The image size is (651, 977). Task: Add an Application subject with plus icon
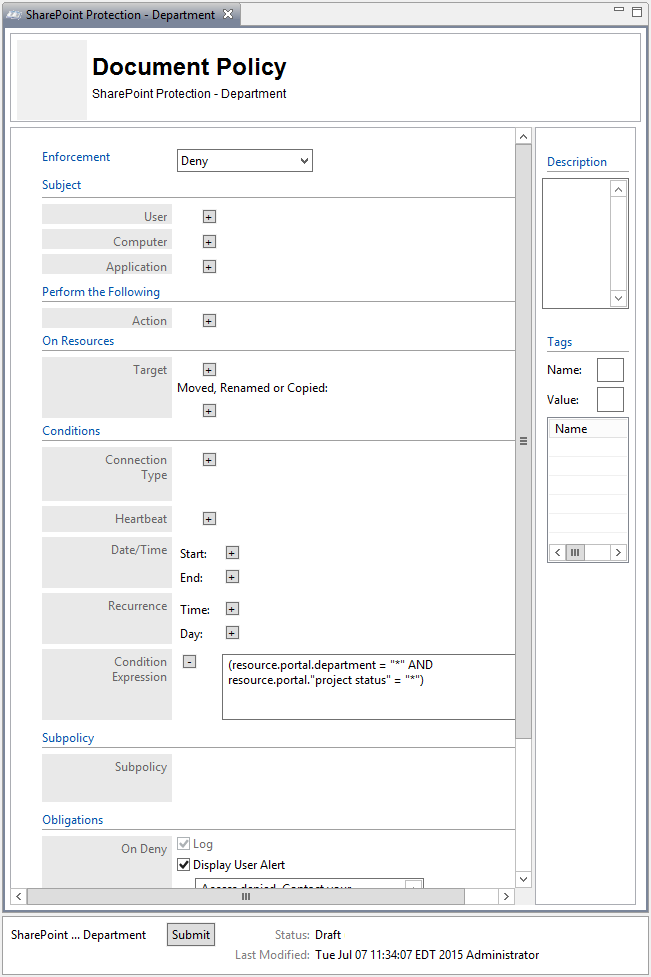pyautogui.click(x=209, y=267)
